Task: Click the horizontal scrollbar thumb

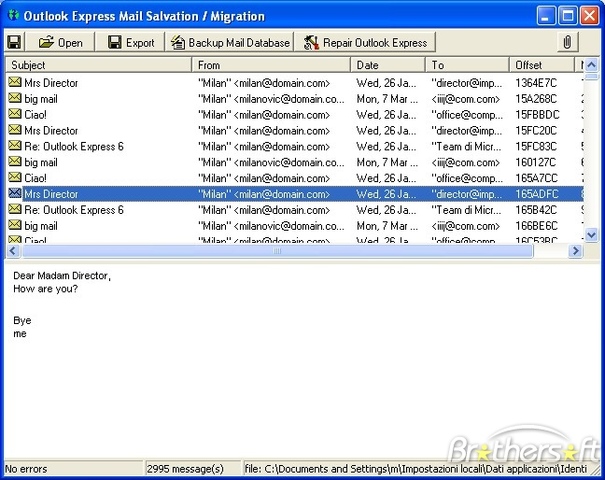Action: 277,251
